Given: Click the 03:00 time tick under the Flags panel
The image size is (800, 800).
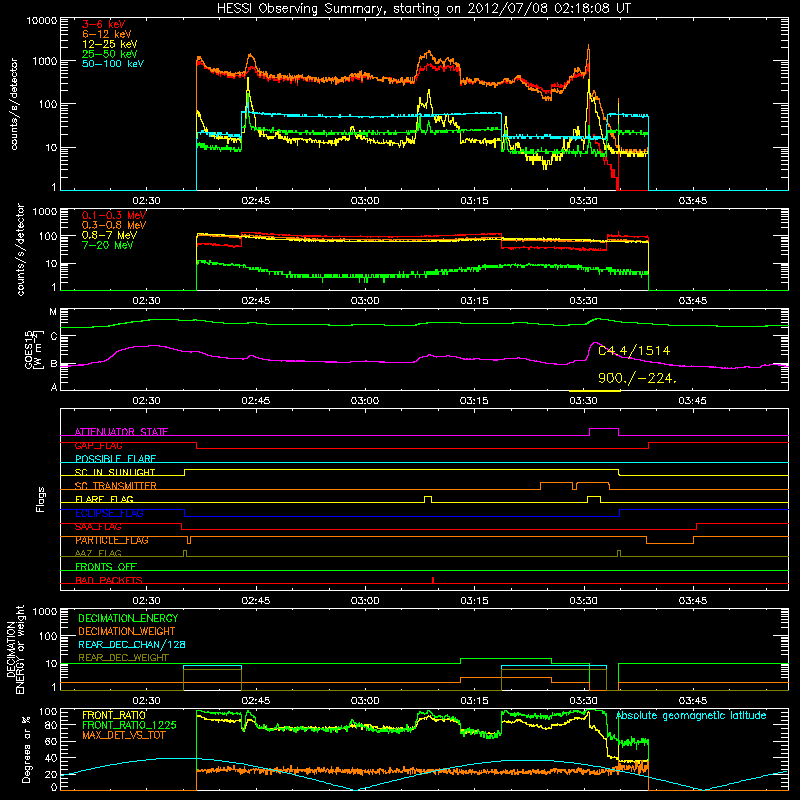Looking at the screenshot, I should point(365,601).
